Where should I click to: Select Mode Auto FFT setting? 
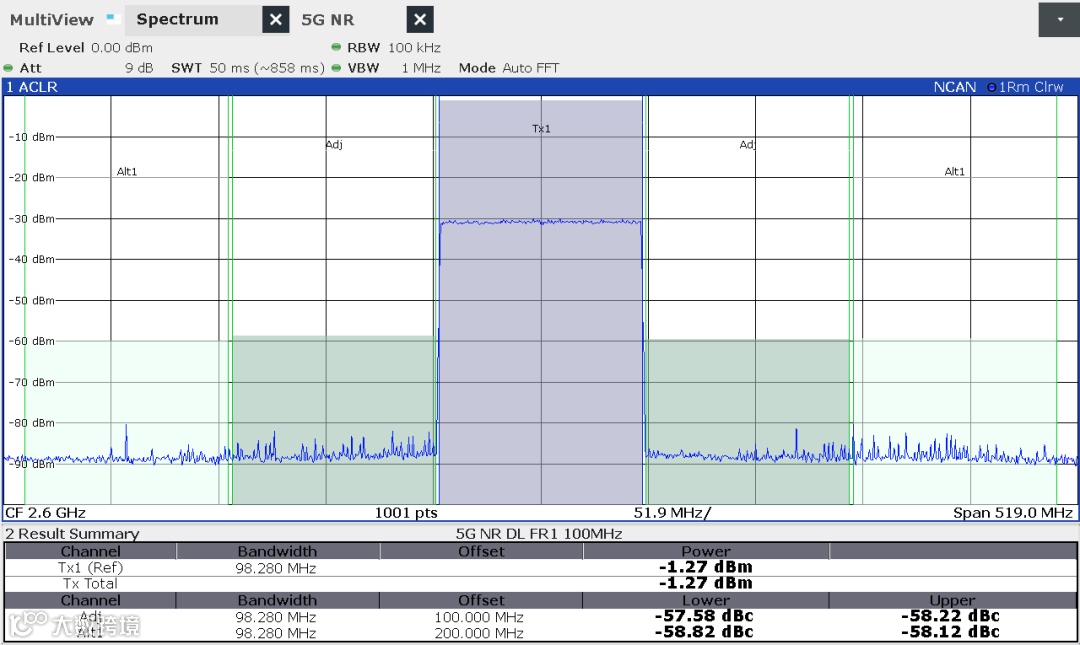pos(509,68)
